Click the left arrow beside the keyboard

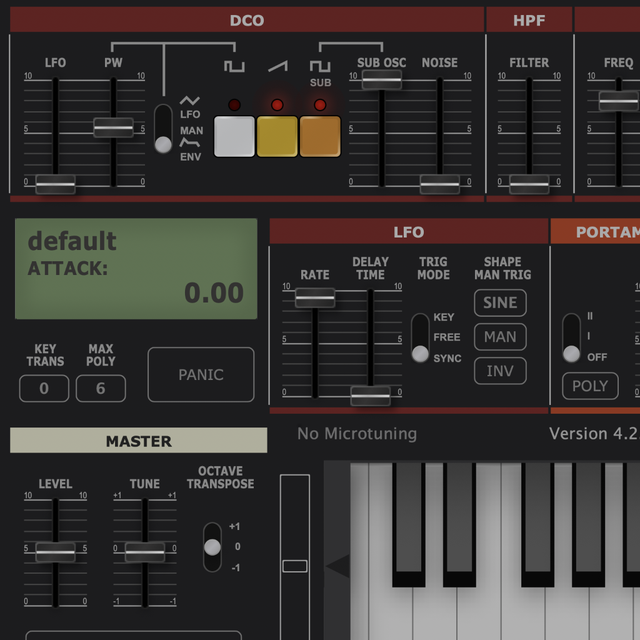pyautogui.click(x=338, y=567)
